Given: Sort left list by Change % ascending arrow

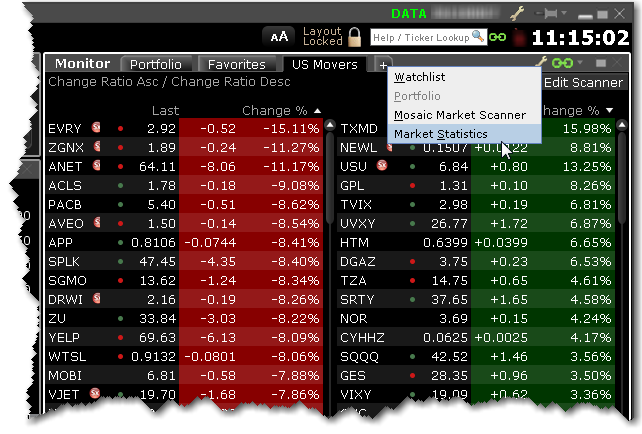Looking at the screenshot, I should (318, 110).
